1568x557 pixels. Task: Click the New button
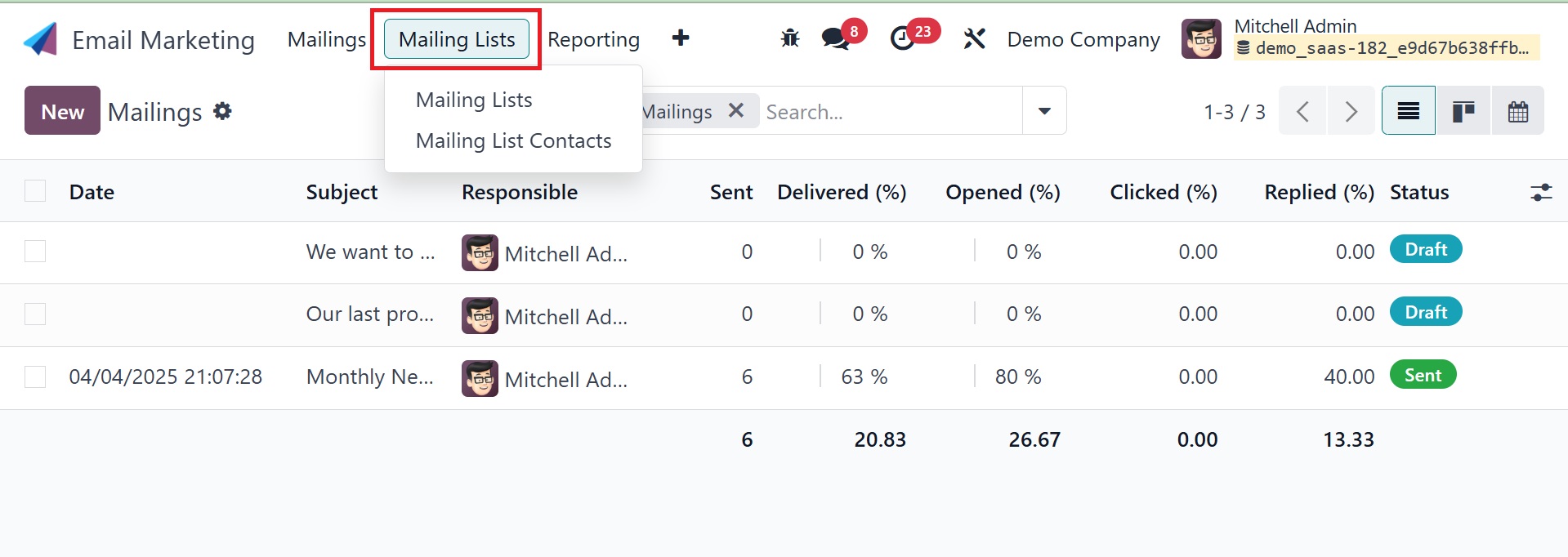tap(62, 111)
